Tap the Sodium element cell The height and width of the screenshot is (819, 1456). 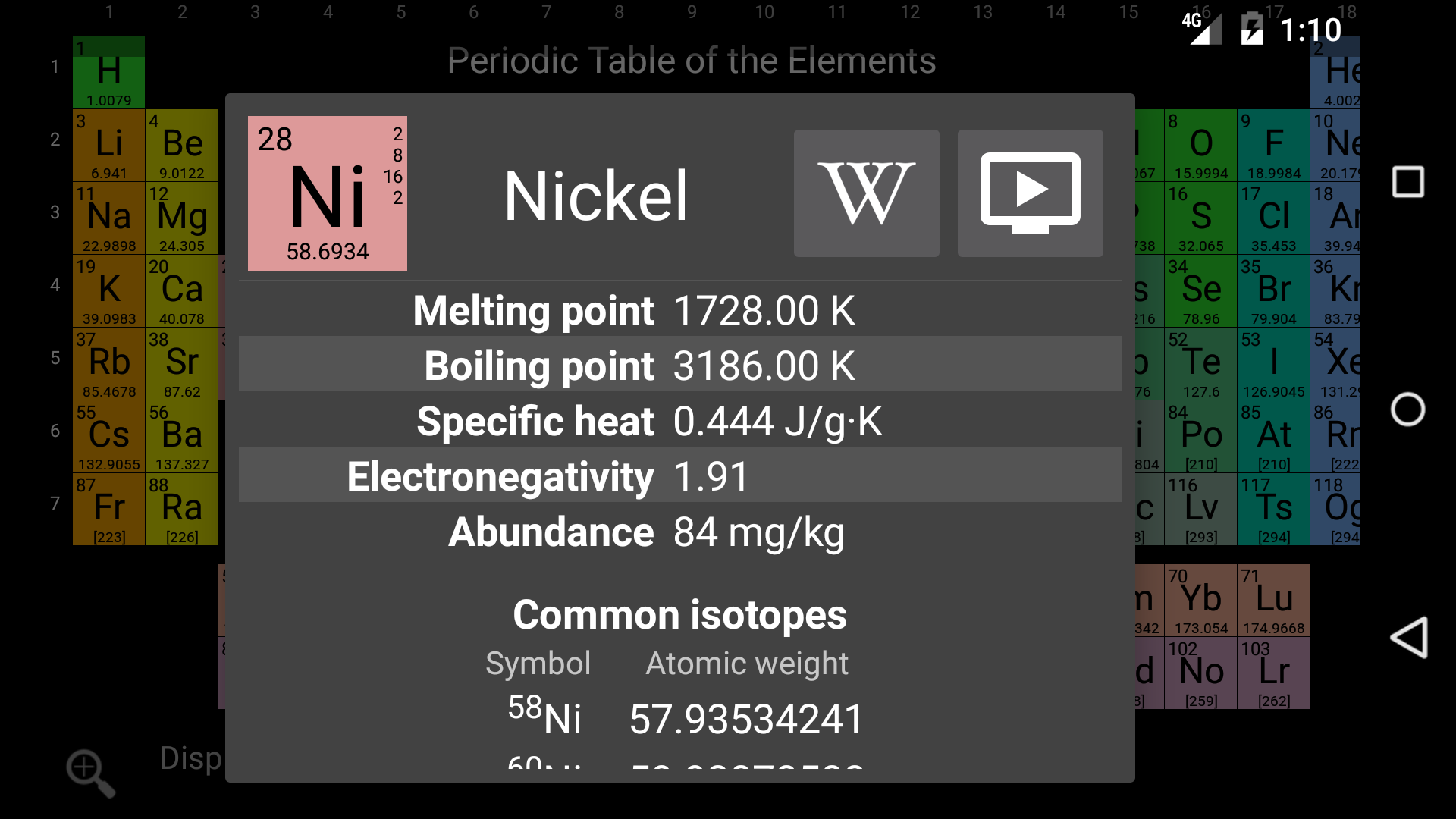109,218
